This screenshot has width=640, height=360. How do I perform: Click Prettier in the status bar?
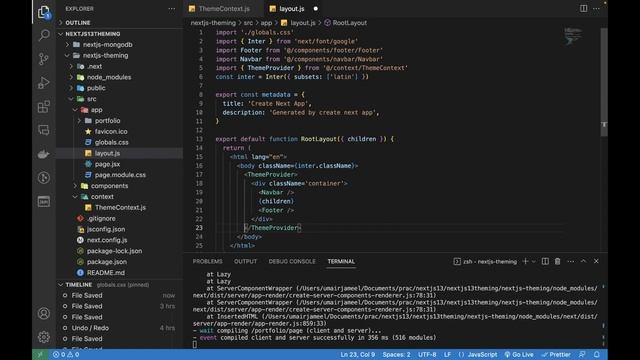point(556,355)
